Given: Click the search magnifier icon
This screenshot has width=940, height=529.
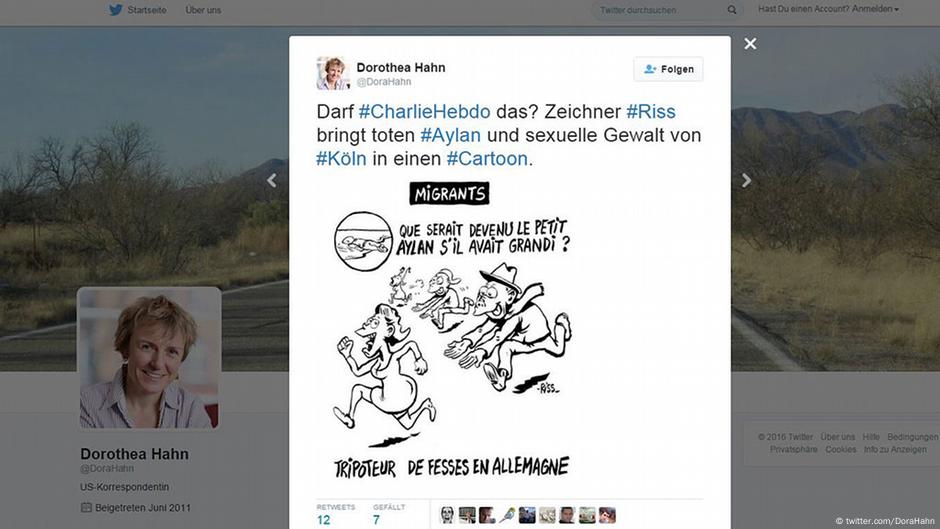Looking at the screenshot, I should (732, 10).
